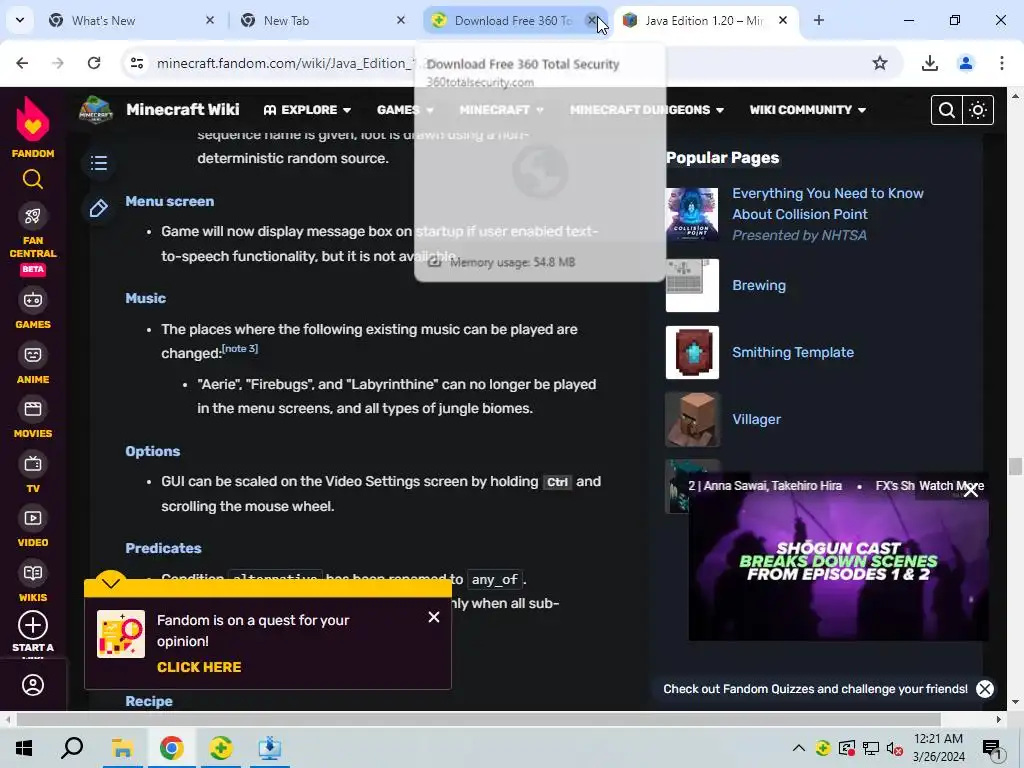Close the What's New tab
The image size is (1024, 768).
[210, 20]
